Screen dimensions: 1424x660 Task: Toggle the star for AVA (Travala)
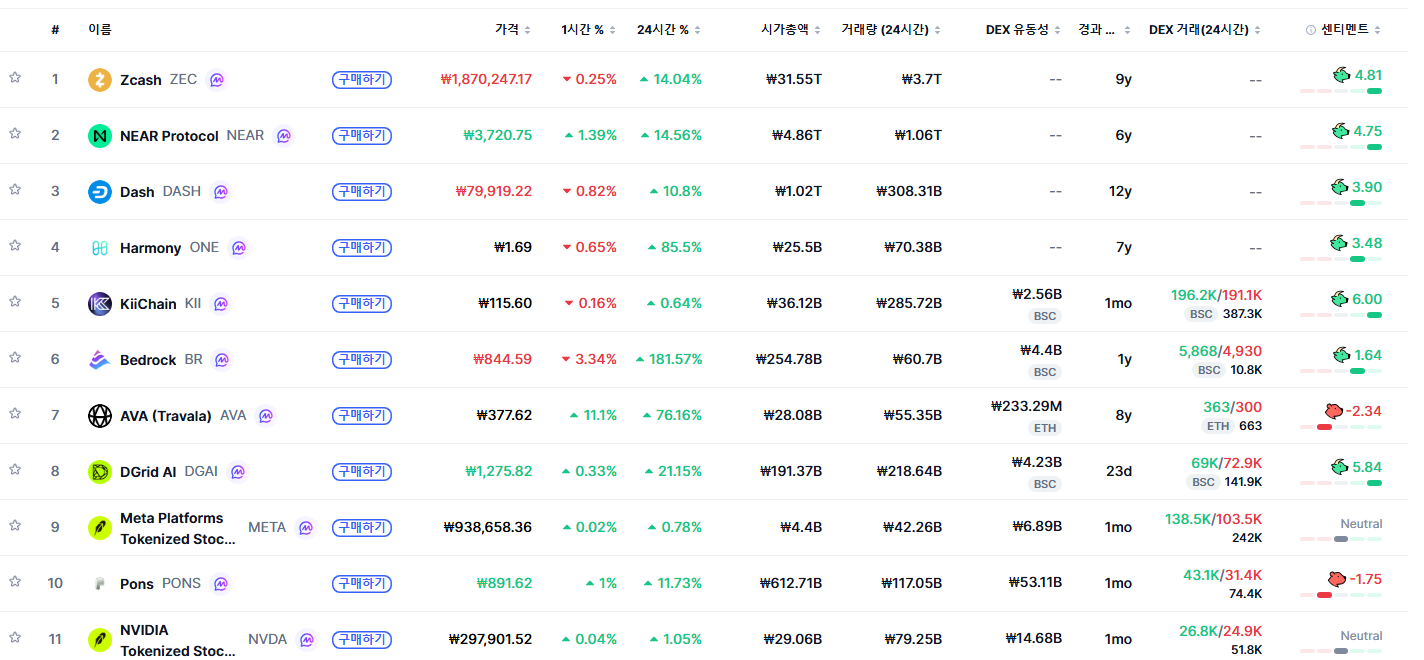[x=15, y=414]
